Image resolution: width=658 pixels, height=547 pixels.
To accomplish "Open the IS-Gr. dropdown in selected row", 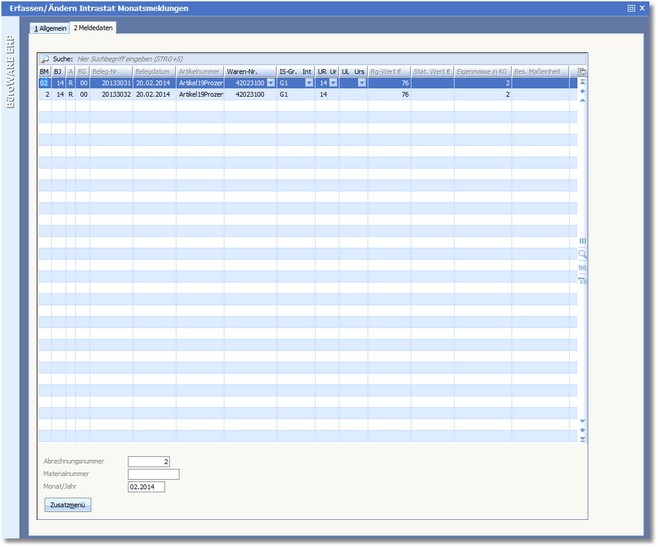I will tap(308, 83).
